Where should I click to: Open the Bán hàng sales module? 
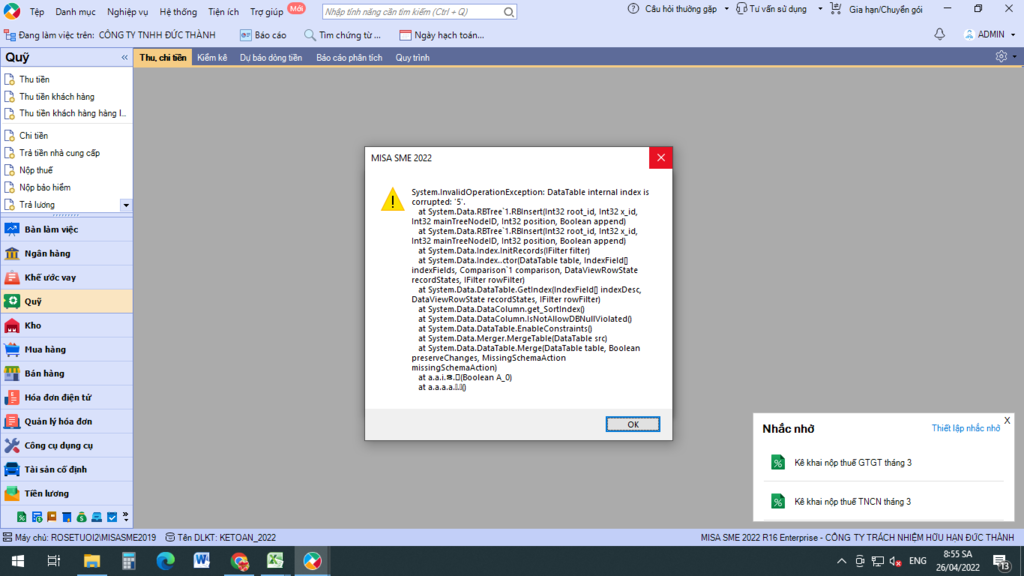(x=67, y=374)
